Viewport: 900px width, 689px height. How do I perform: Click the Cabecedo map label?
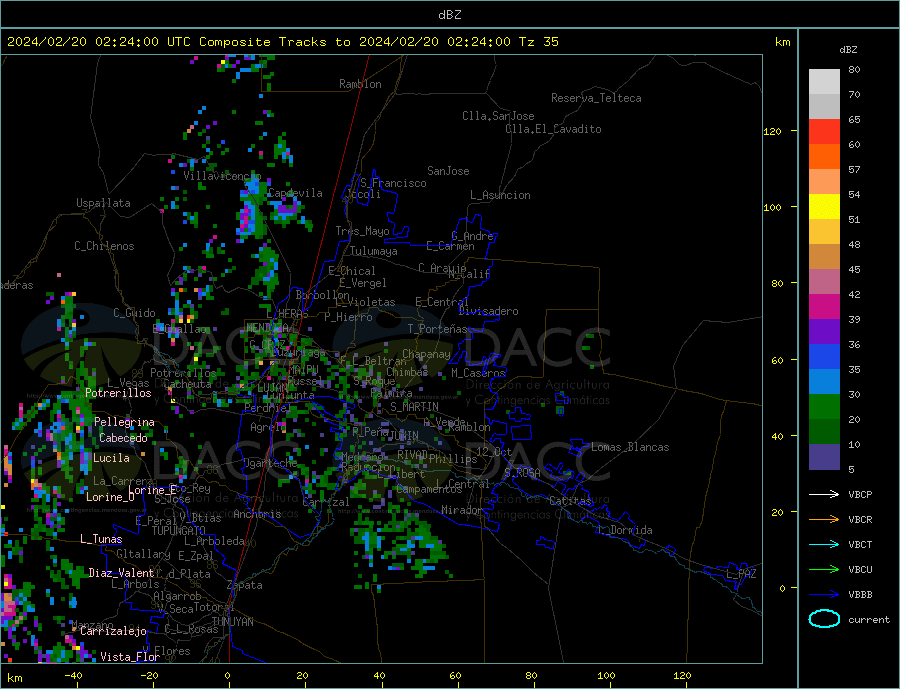pos(123,438)
